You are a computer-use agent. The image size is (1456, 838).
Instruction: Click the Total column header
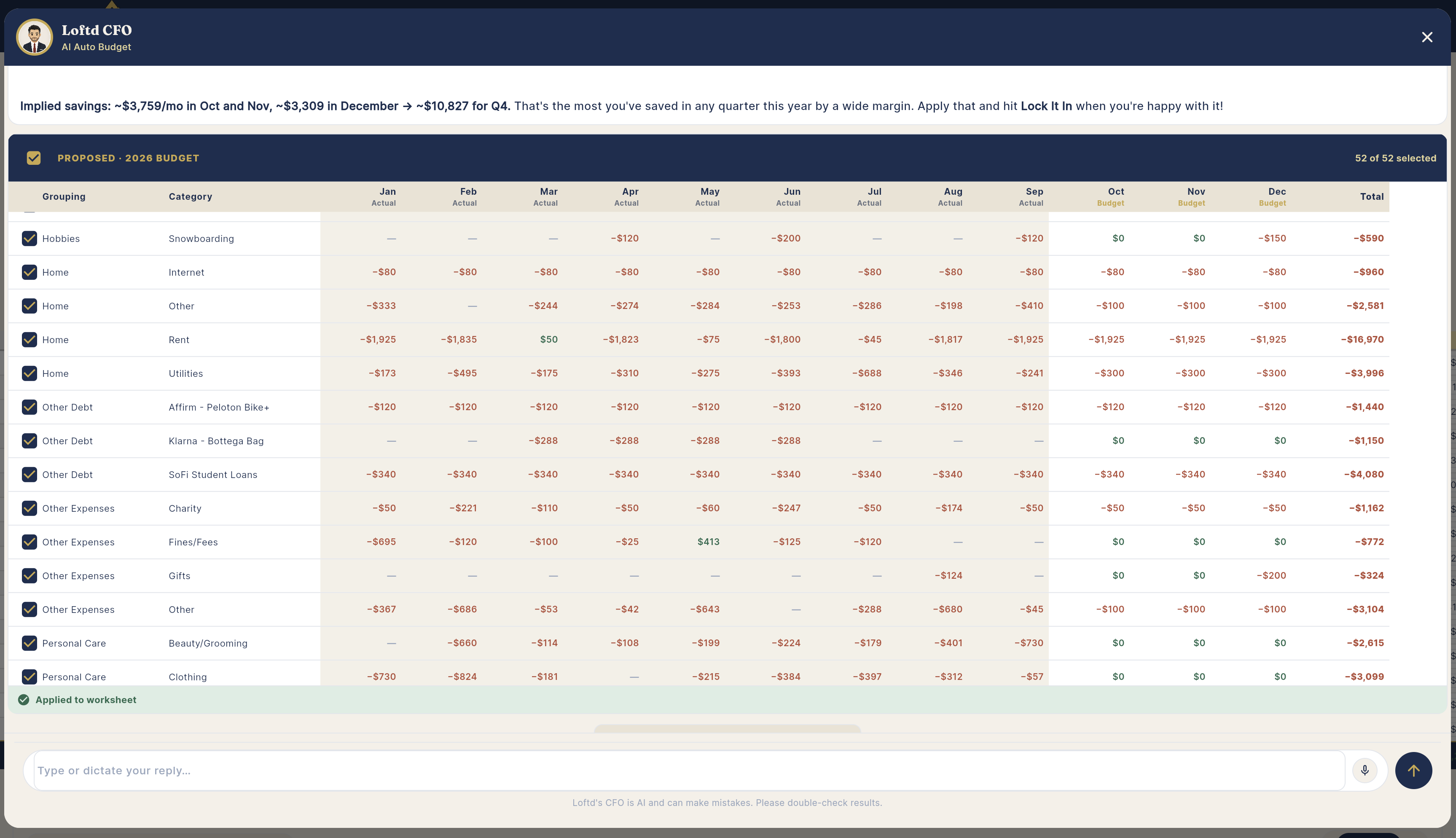[x=1371, y=196]
